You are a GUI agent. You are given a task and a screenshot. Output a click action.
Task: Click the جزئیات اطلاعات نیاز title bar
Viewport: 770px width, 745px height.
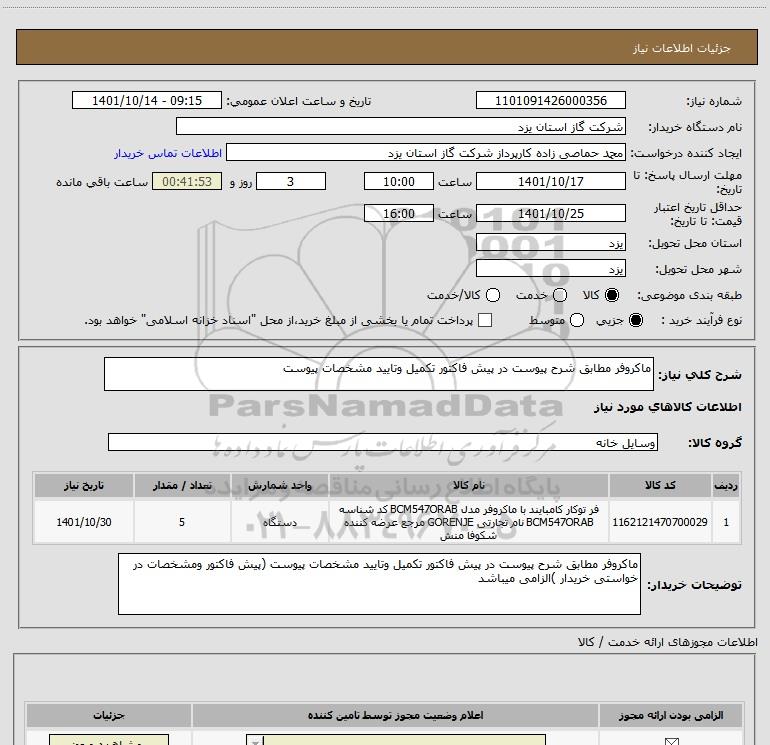click(x=387, y=47)
